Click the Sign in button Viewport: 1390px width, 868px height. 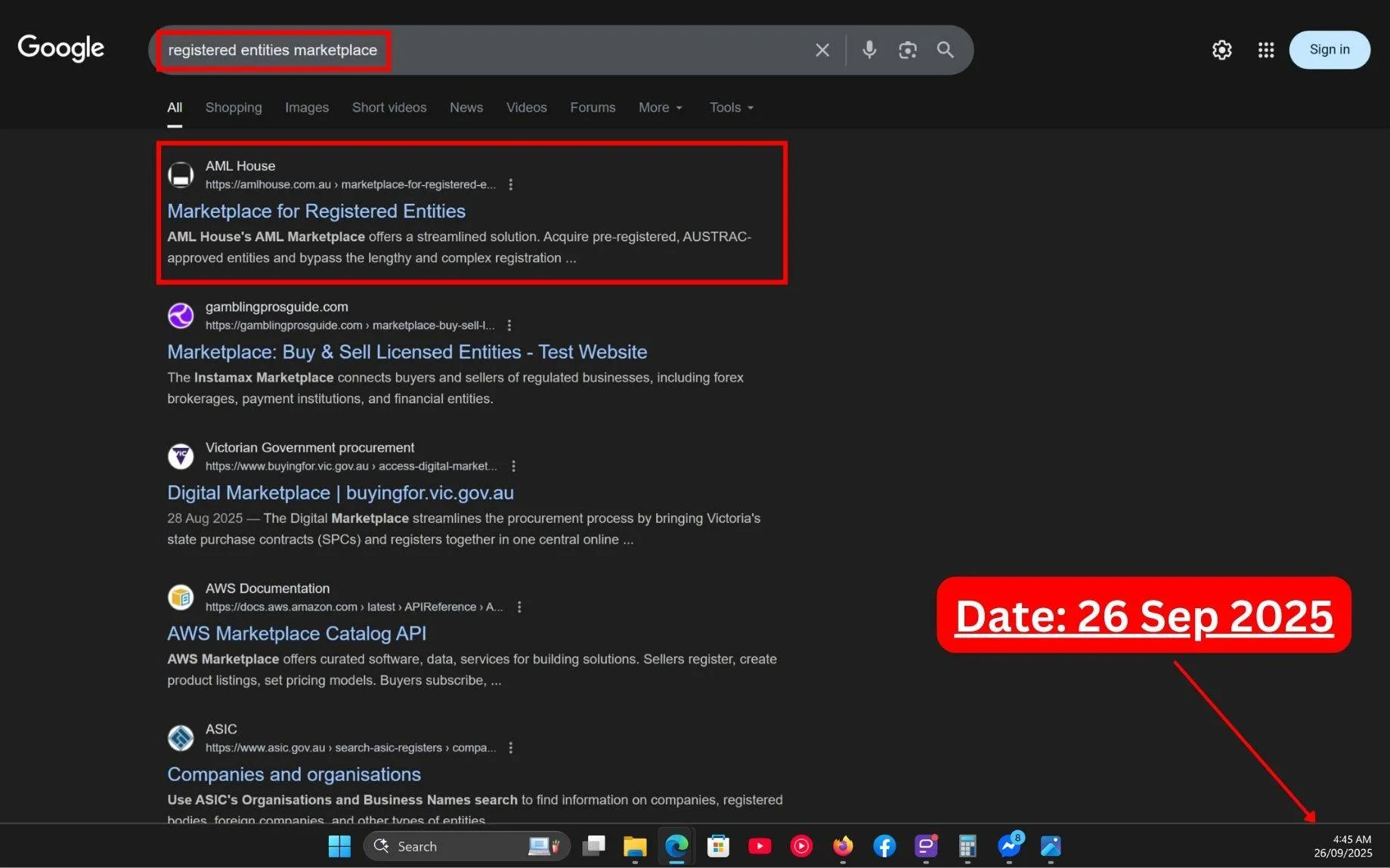point(1329,49)
